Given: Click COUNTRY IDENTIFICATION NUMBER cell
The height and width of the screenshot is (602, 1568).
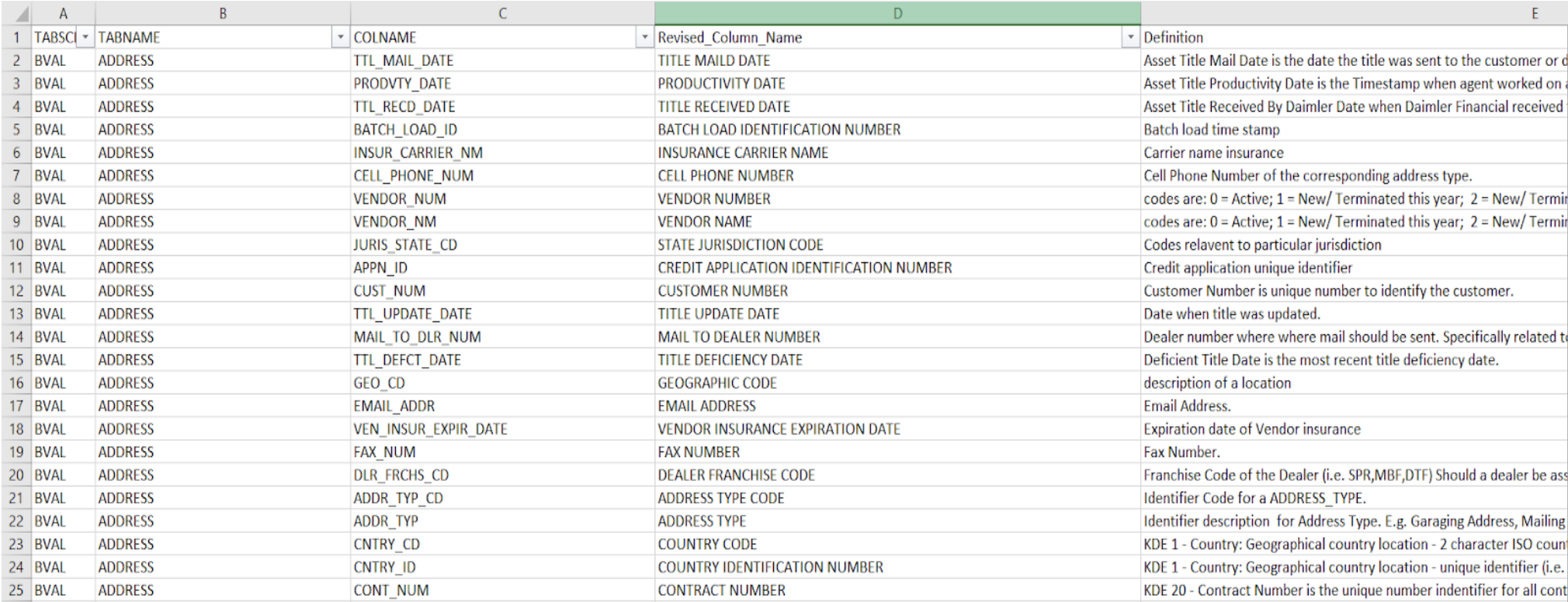Looking at the screenshot, I should (897, 567).
